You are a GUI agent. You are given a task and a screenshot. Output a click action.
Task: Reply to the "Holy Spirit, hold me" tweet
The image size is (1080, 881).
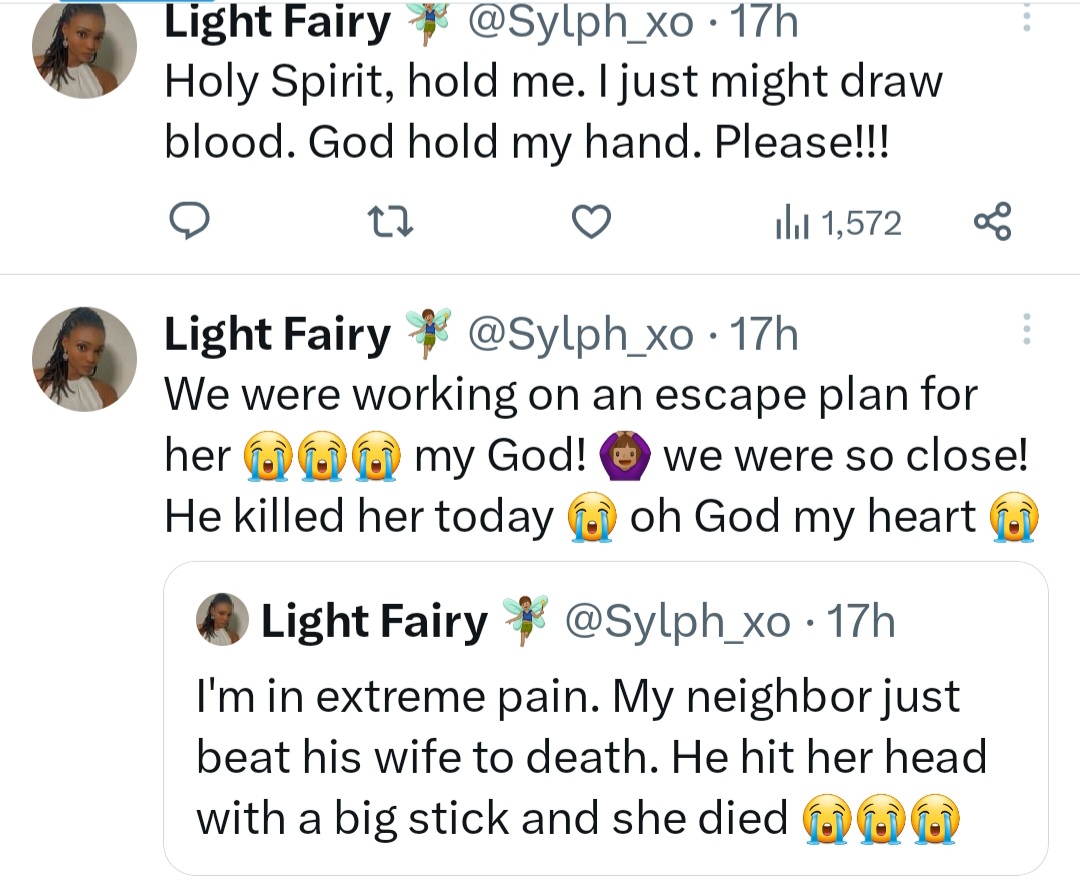188,223
